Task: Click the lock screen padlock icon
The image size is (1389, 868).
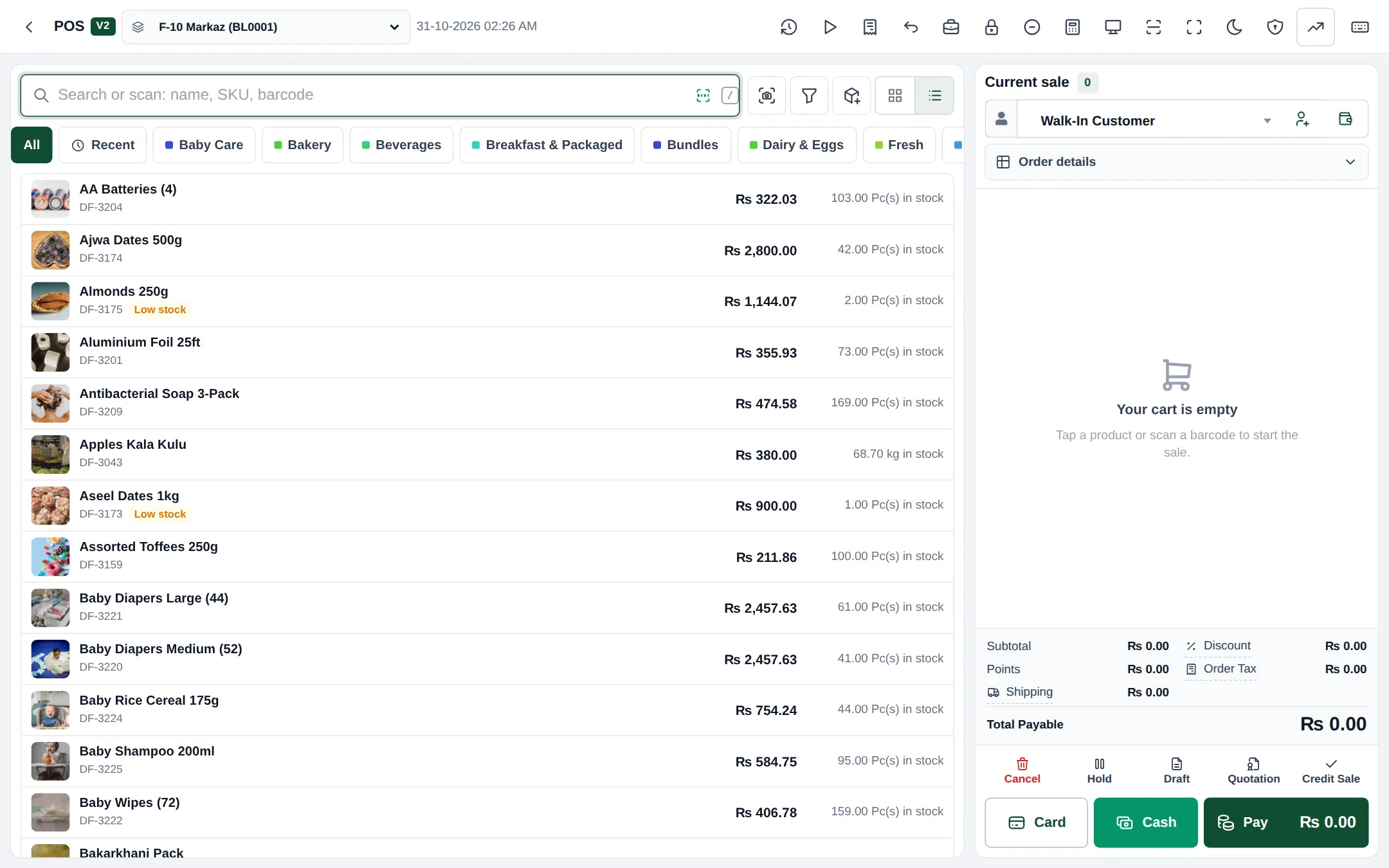Action: click(x=992, y=27)
